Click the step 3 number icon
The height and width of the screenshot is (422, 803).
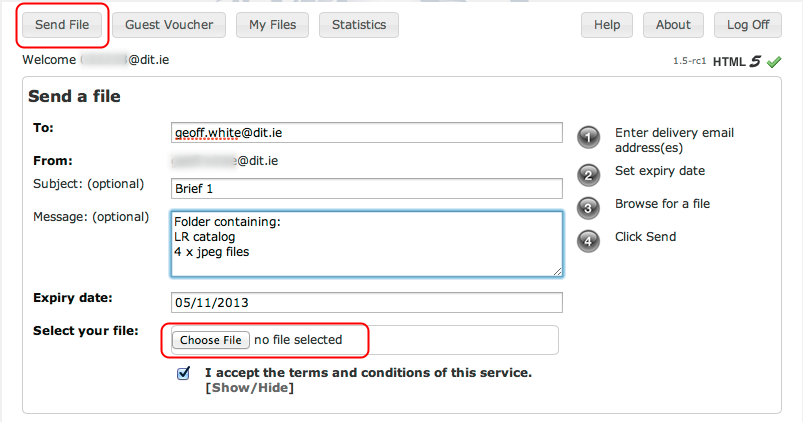(589, 208)
